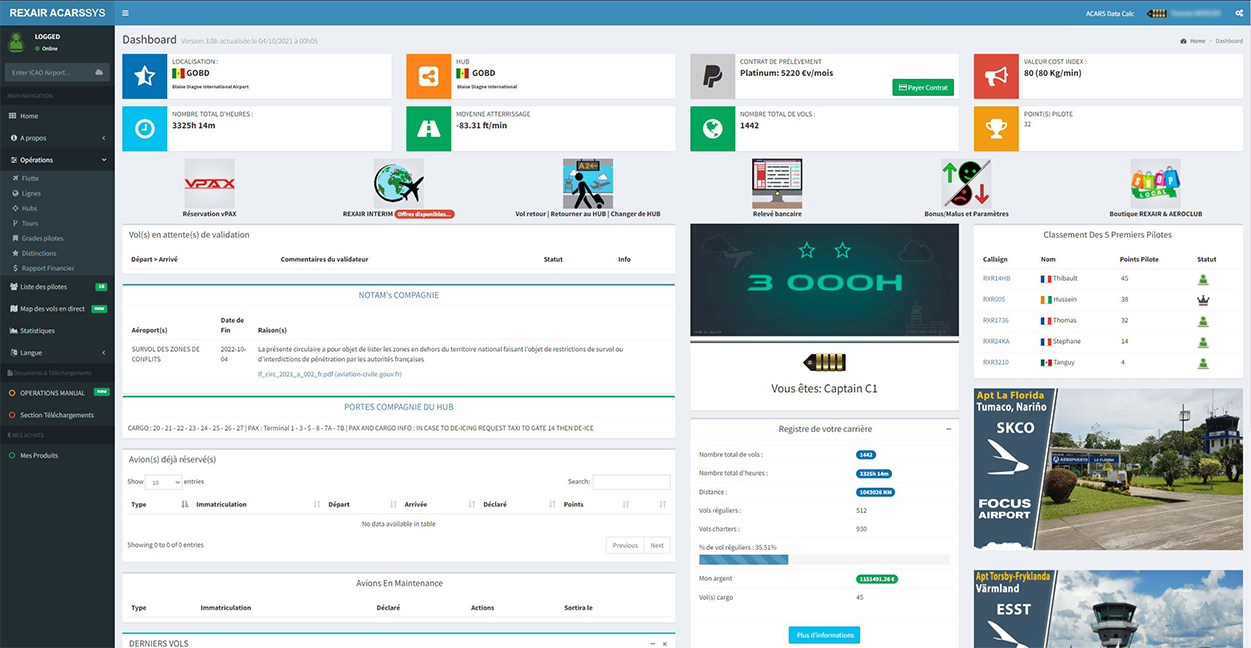The width and height of the screenshot is (1251, 648).
Task: Expand the A propos sidebar menu
Action: click(57, 138)
